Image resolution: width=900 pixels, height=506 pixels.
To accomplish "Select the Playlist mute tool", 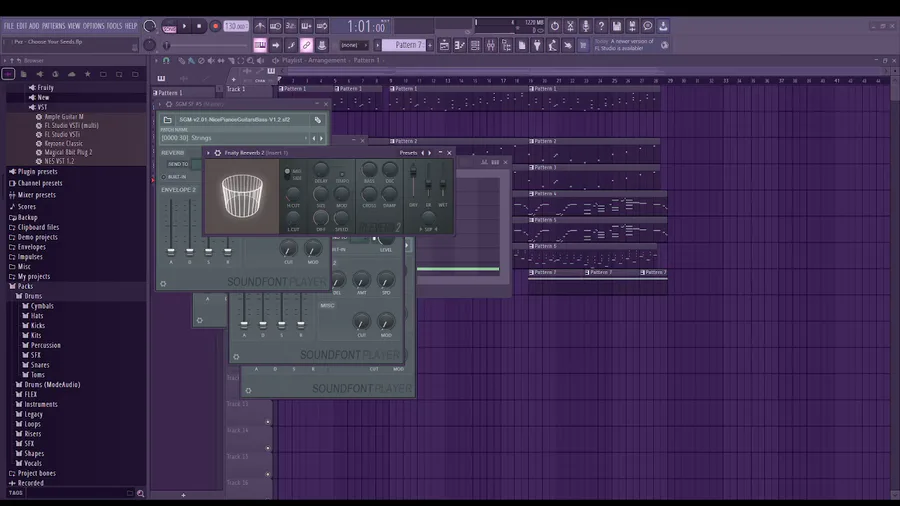I will coord(211,60).
